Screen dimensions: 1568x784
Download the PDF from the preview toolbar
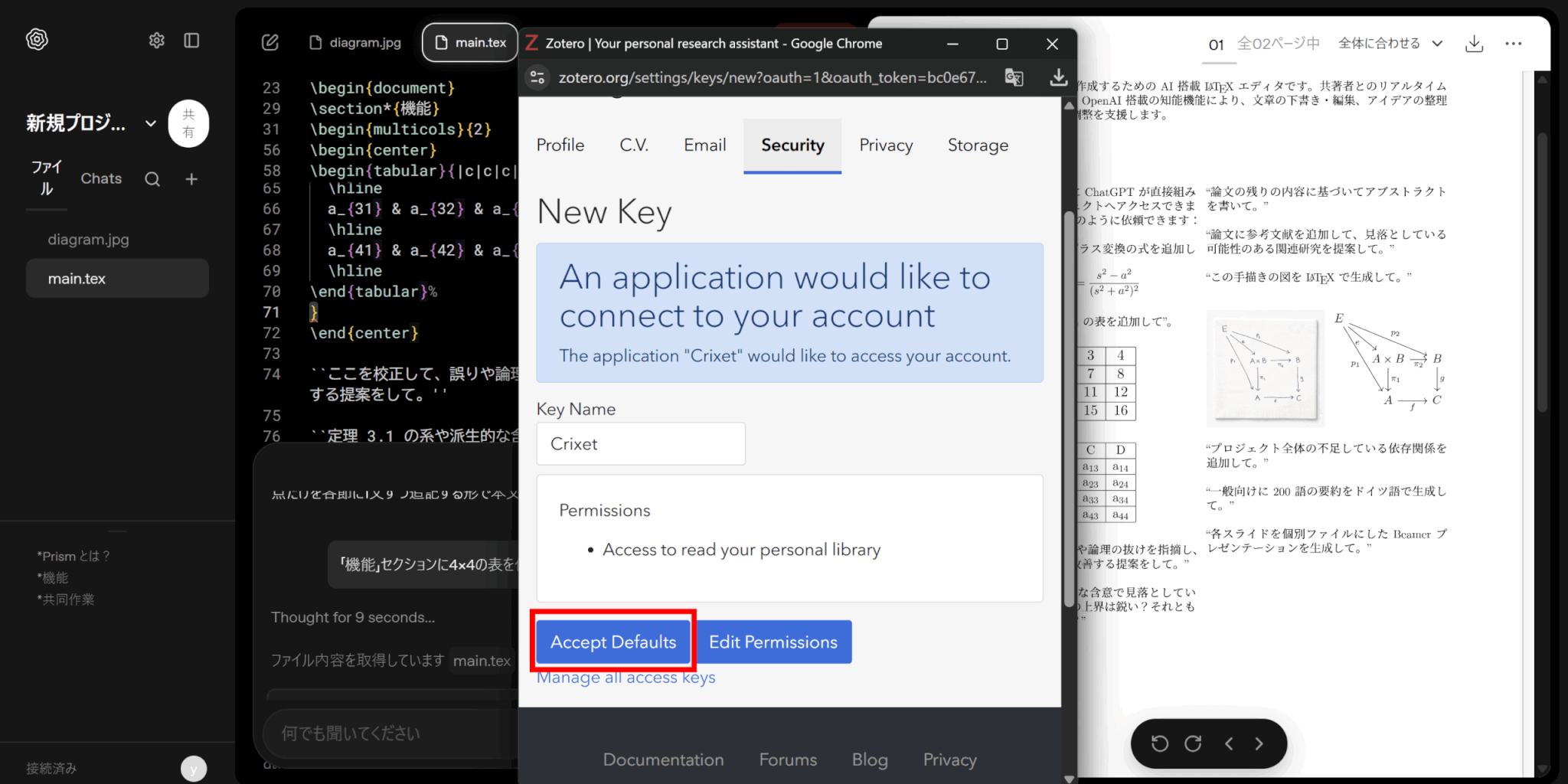[1474, 44]
